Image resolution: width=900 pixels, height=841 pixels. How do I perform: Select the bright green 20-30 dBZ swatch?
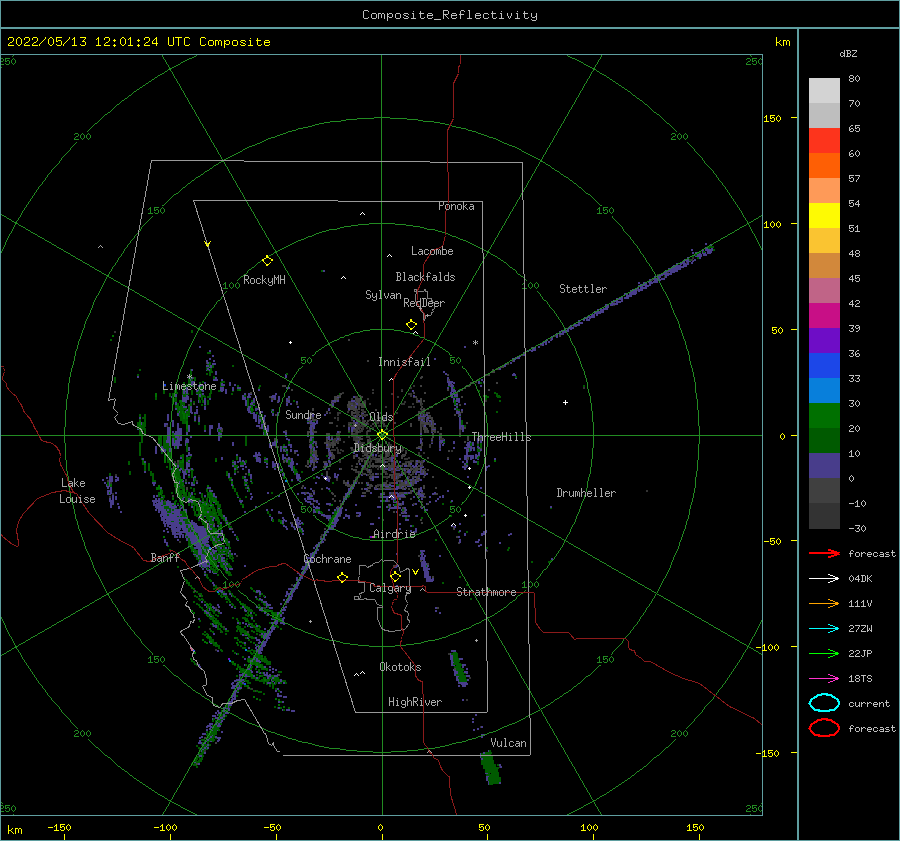click(x=824, y=415)
